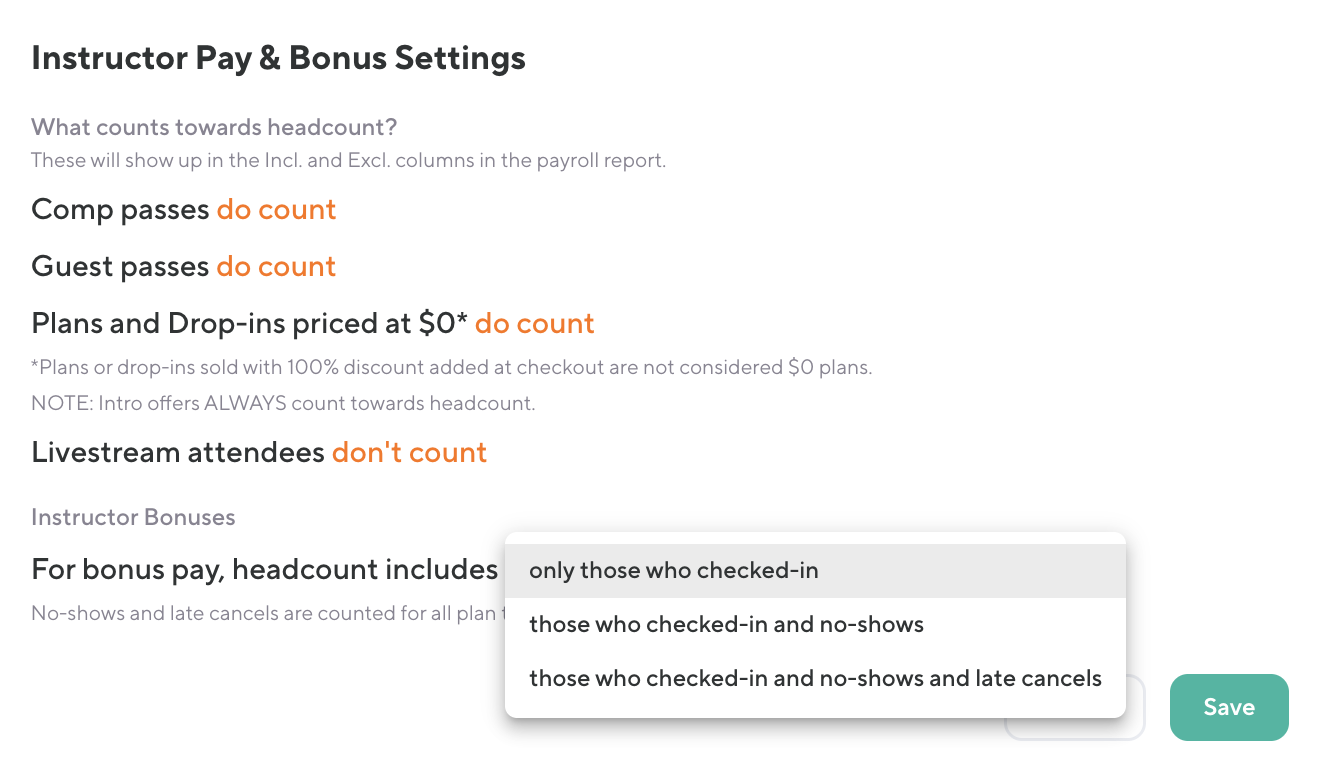The height and width of the screenshot is (780, 1326).
Task: Click "What counts towards headcount?" label
Action: [x=214, y=128]
